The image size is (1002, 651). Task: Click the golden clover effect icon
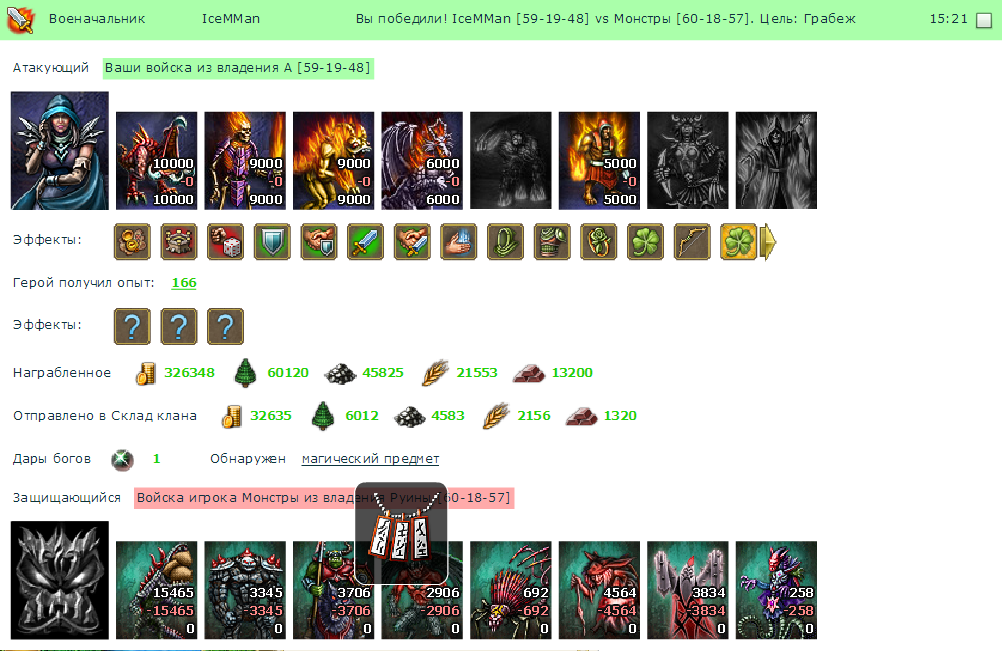click(x=738, y=241)
